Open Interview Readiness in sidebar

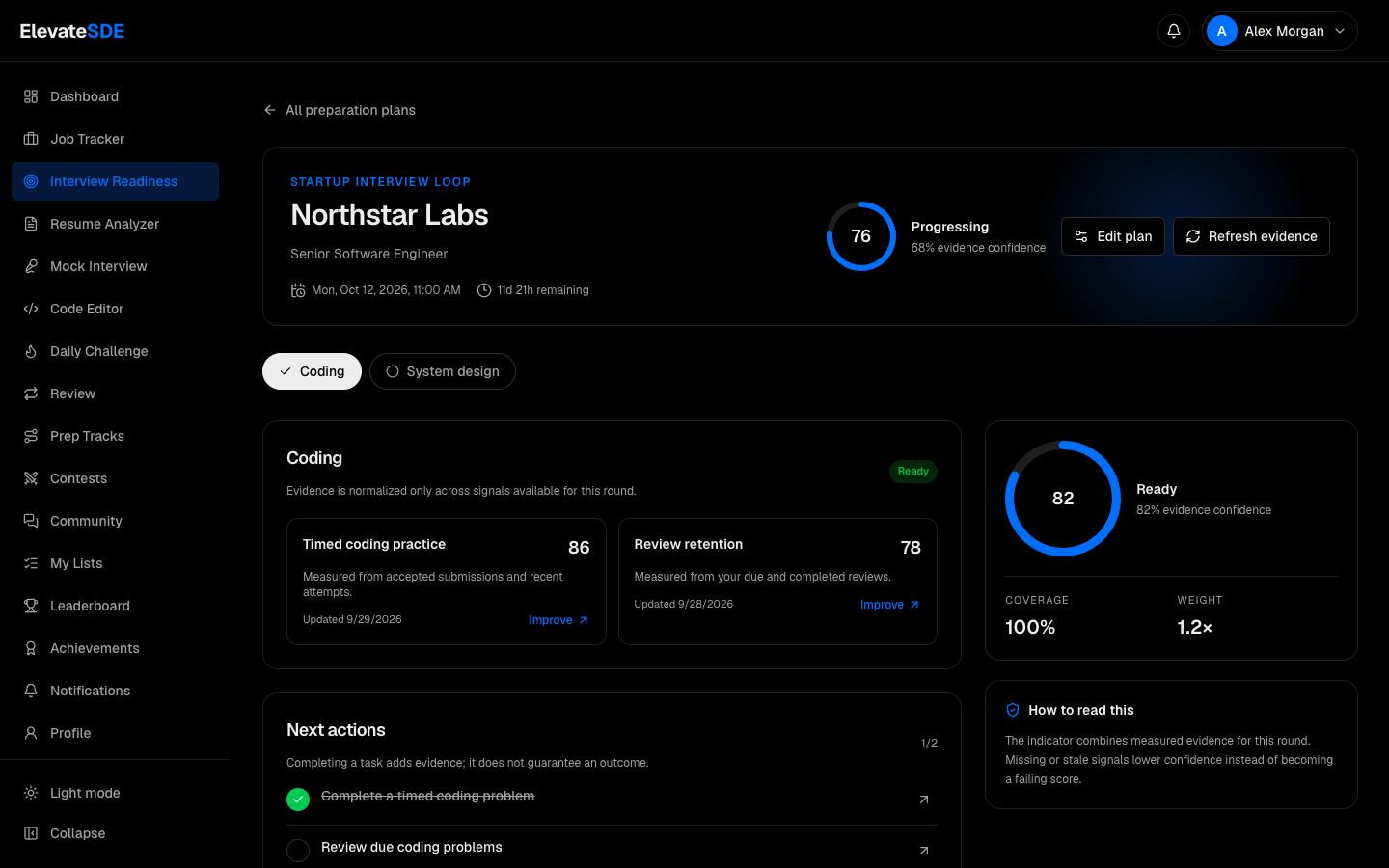pyautogui.click(x=115, y=181)
